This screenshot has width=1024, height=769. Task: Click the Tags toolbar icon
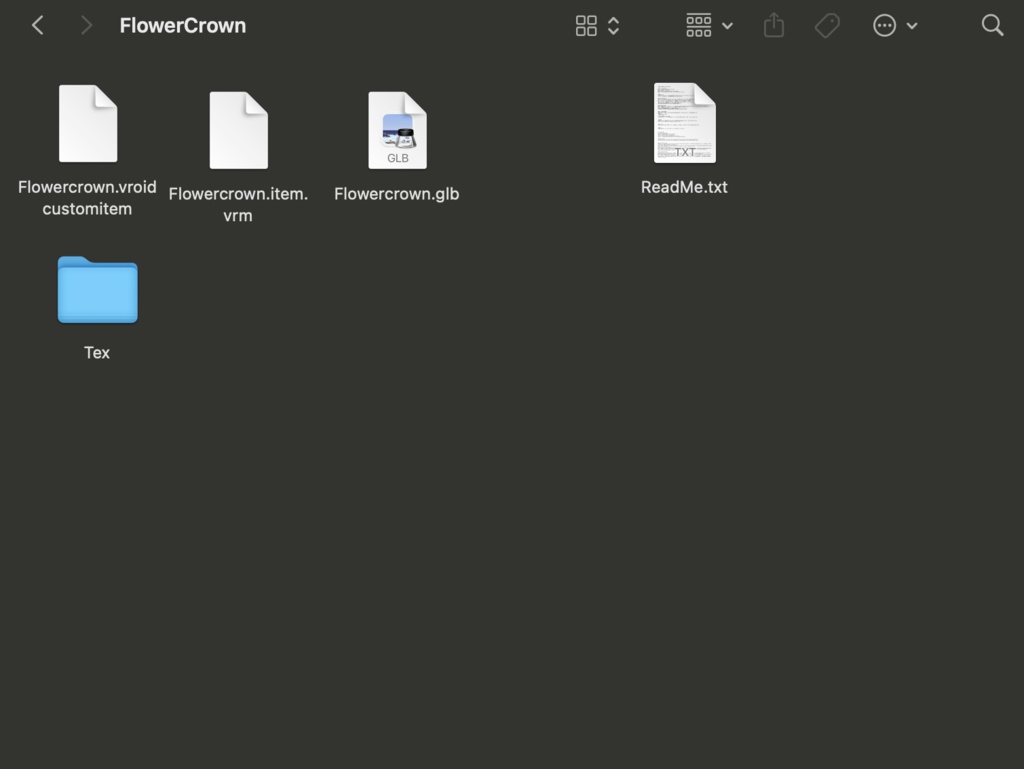click(x=827, y=26)
